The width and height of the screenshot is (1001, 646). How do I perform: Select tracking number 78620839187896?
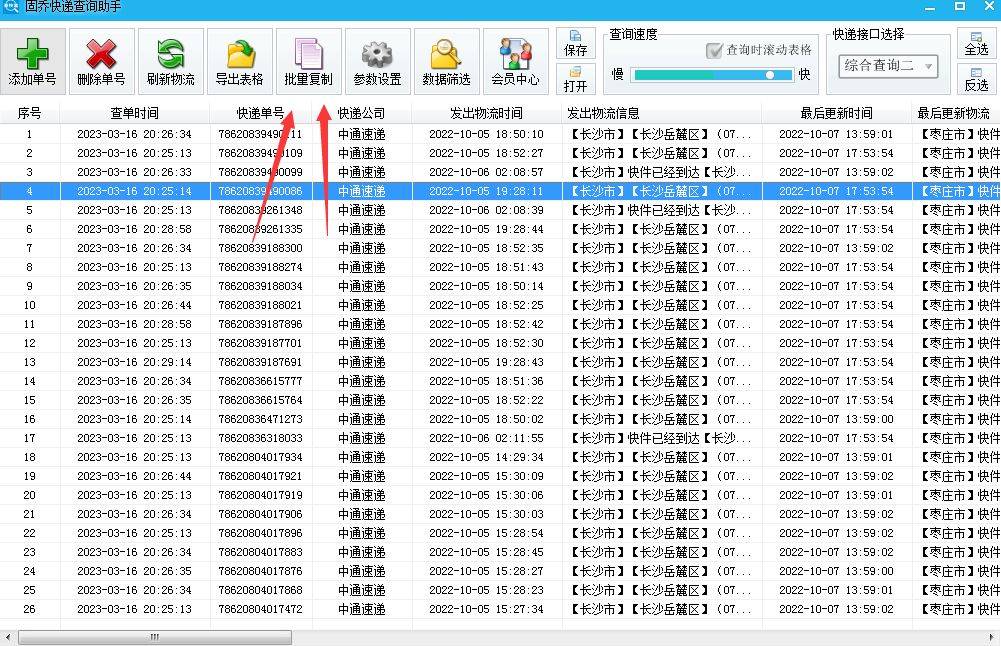click(x=260, y=324)
